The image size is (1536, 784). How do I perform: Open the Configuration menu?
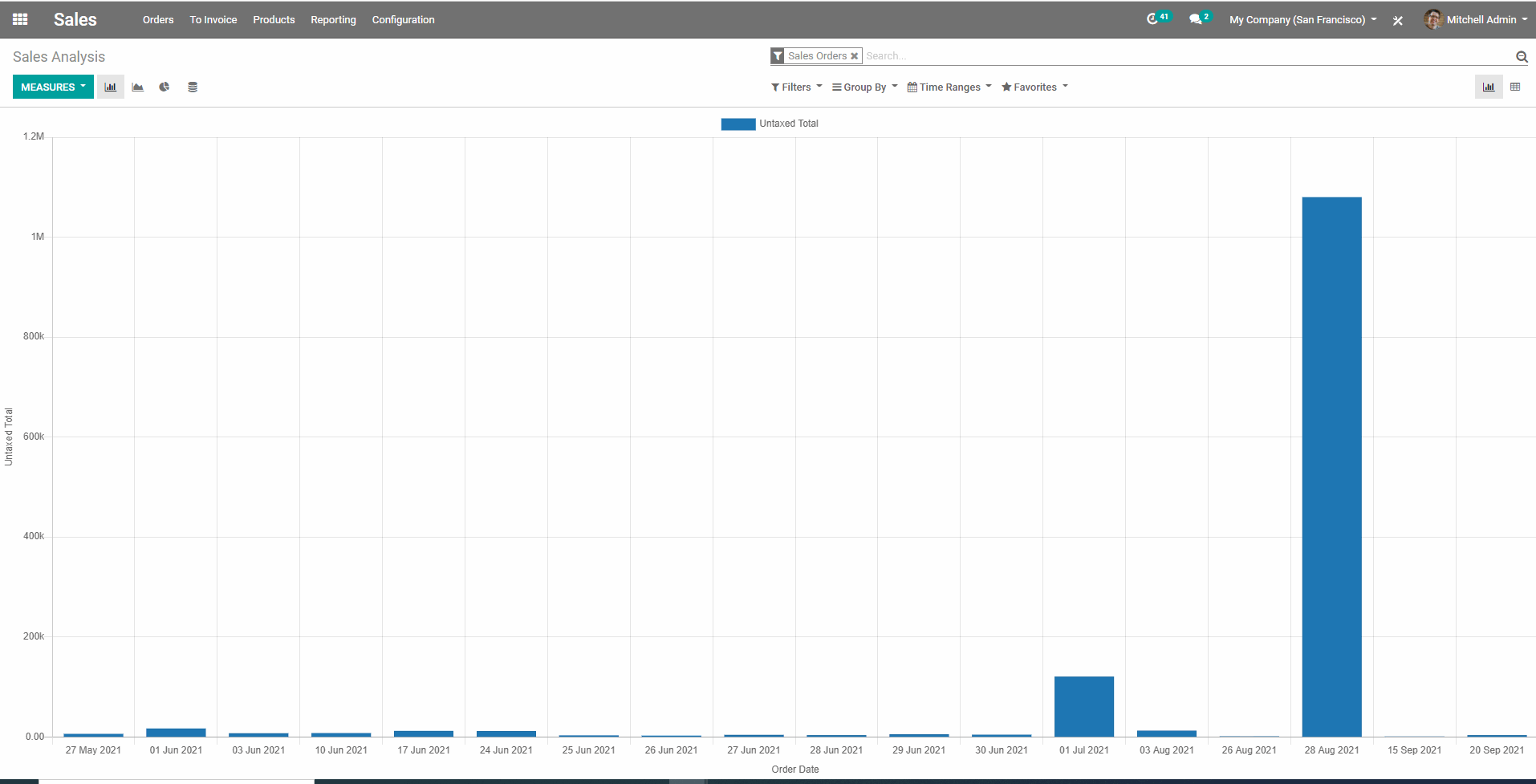tap(403, 19)
